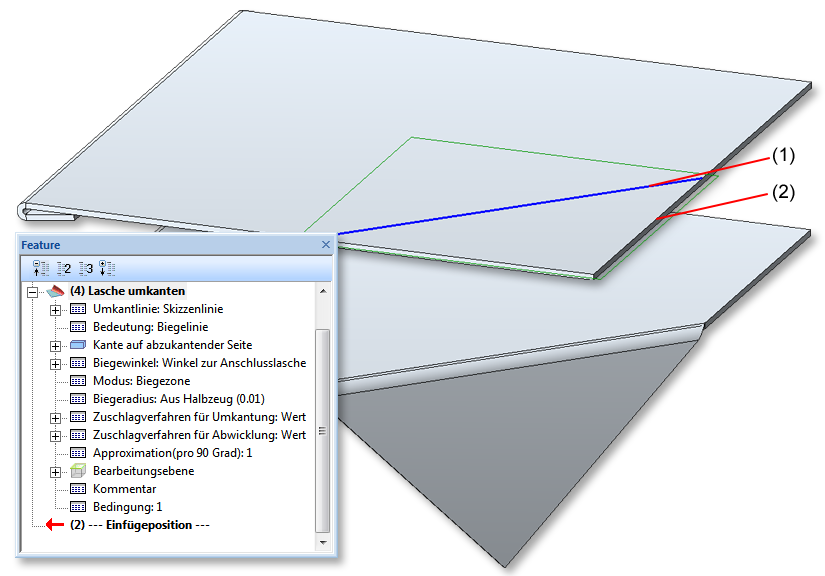
Task: Click the Modus table icon
Action: pos(78,381)
